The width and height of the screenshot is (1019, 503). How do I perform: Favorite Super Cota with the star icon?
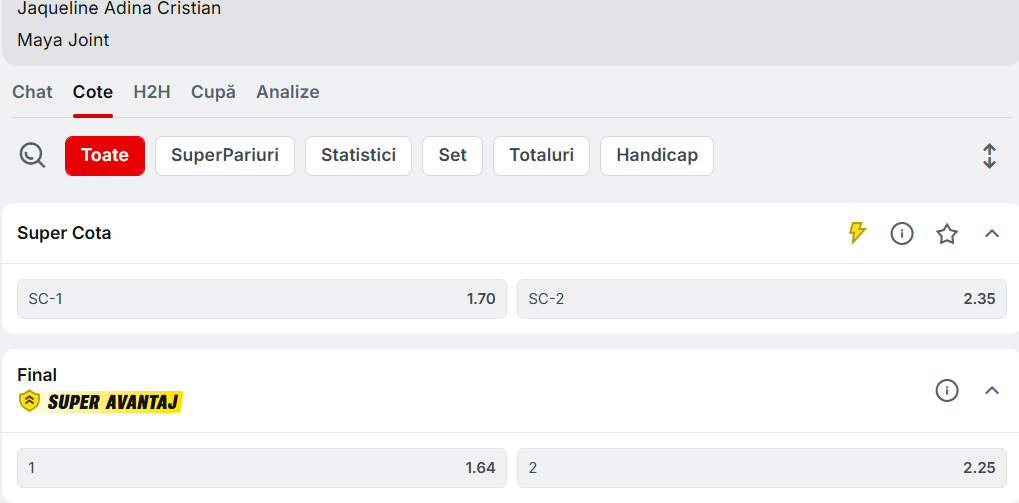[947, 234]
